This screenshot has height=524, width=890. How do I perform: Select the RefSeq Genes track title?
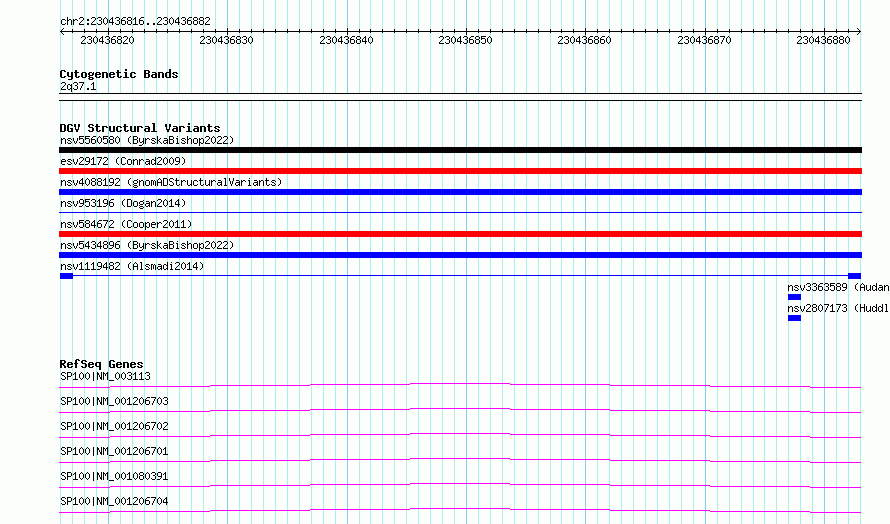[101, 364]
